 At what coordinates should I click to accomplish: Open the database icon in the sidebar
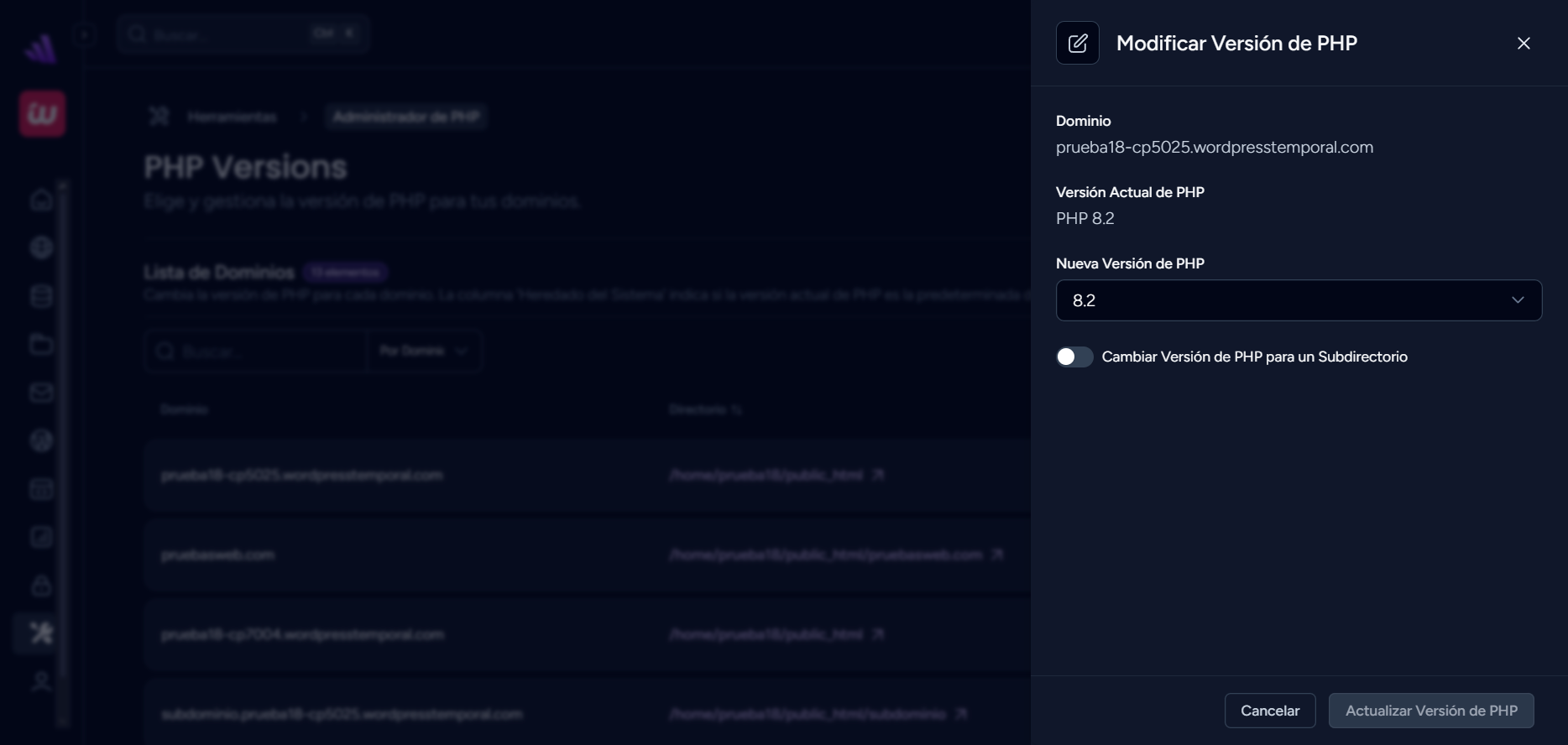41,296
